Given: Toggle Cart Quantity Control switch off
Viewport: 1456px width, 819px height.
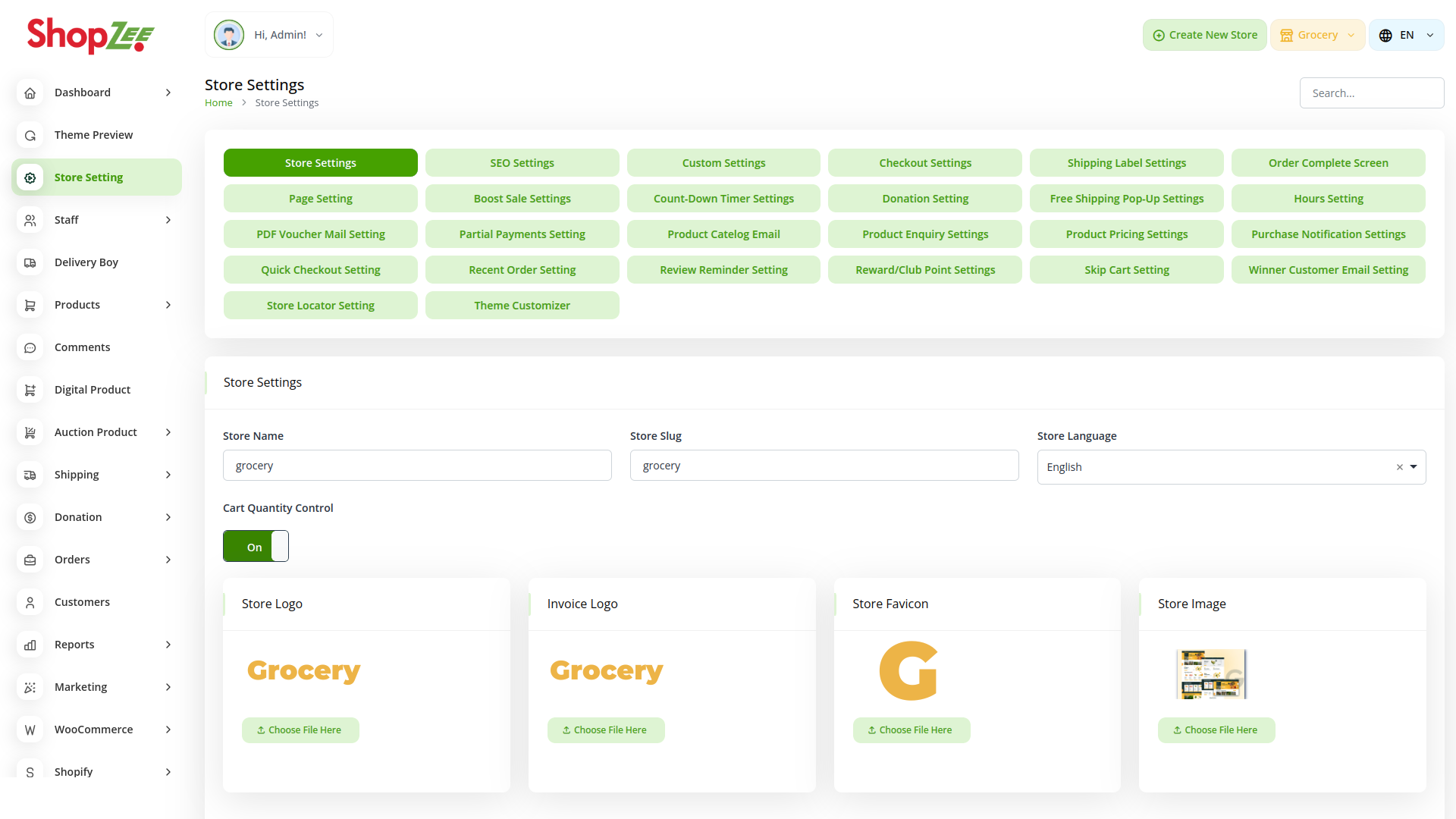Looking at the screenshot, I should [256, 547].
